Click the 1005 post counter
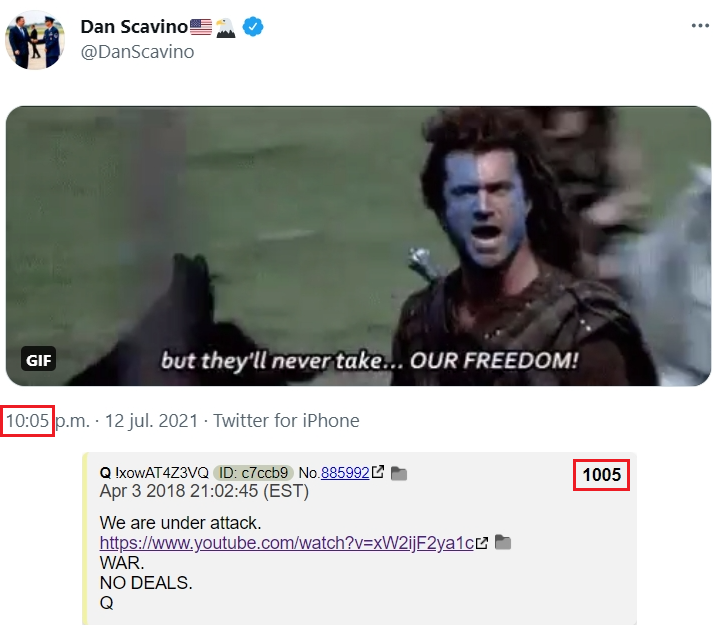The height and width of the screenshot is (630, 716). pyautogui.click(x=601, y=475)
